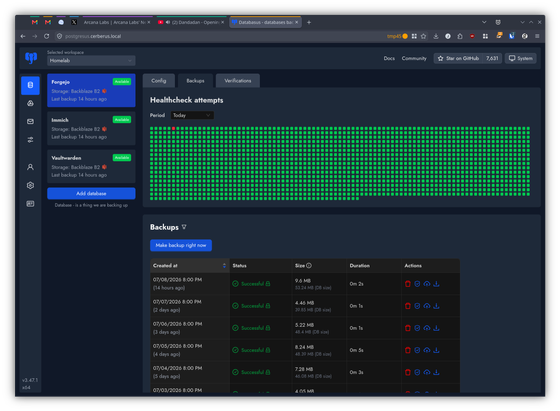Click the sliders icon in the left sidebar
Image resolution: width=560 pixels, height=411 pixels.
30,140
